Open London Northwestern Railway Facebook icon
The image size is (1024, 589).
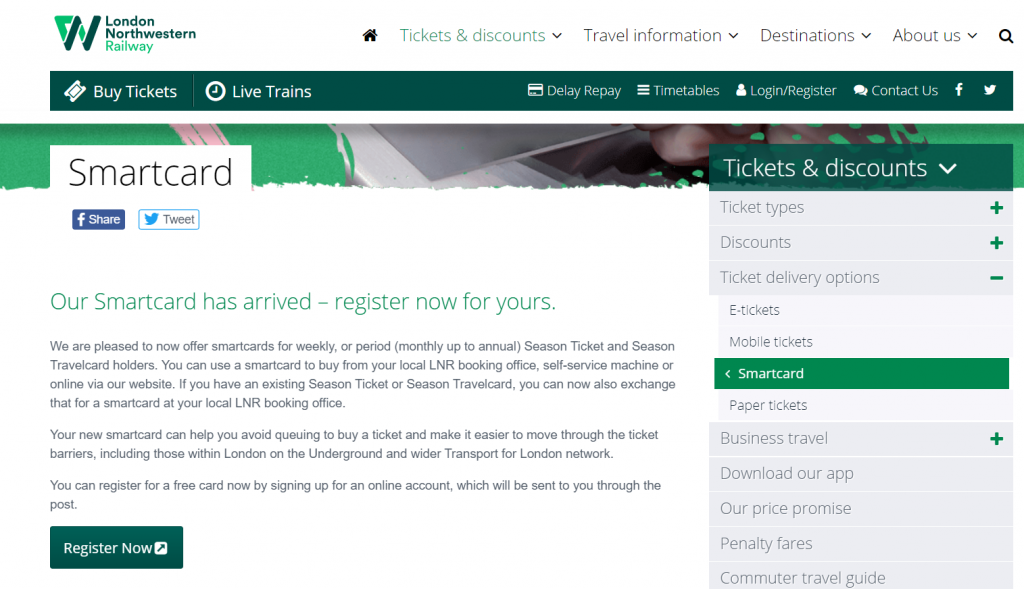pyautogui.click(x=959, y=90)
